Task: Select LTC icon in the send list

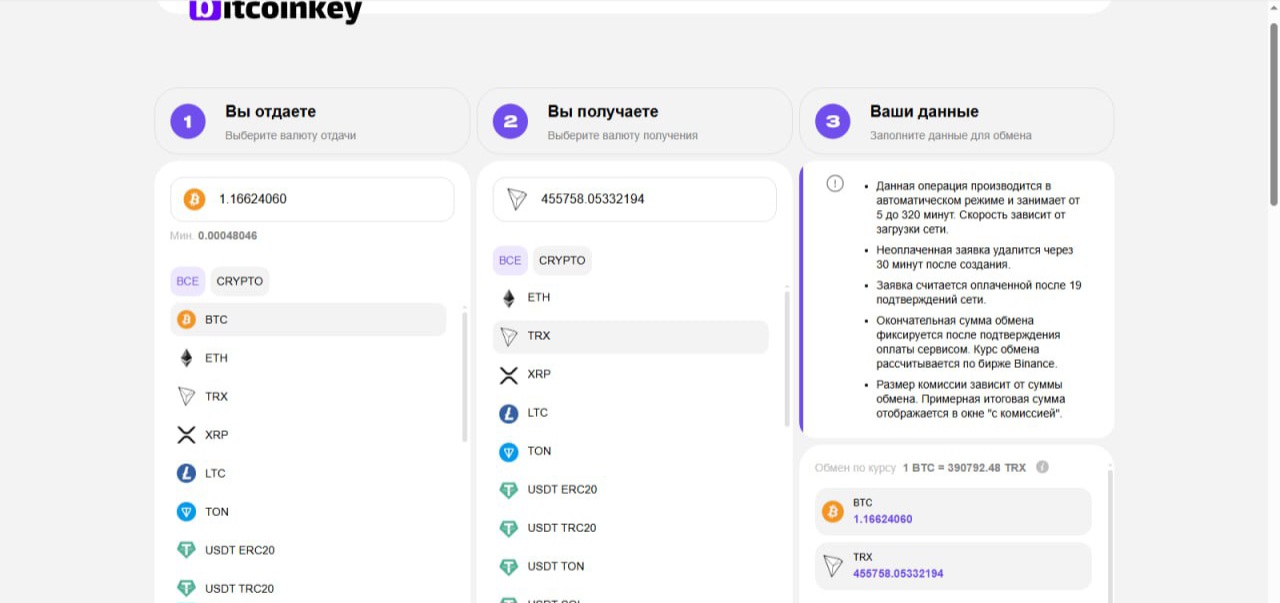Action: (x=186, y=473)
